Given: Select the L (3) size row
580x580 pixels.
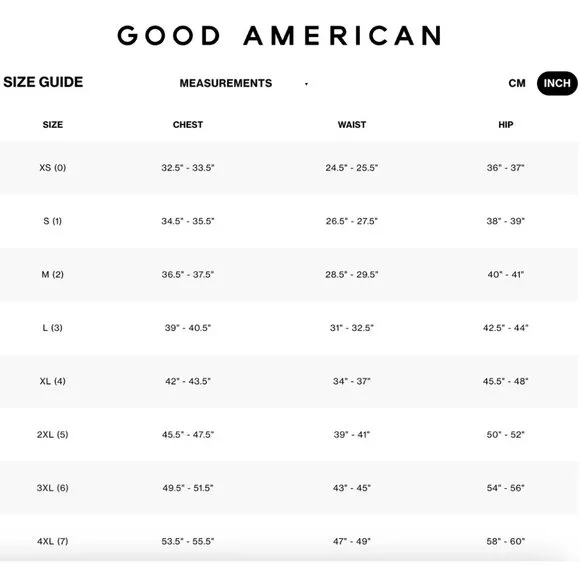Looking at the screenshot, I should click(290, 328).
